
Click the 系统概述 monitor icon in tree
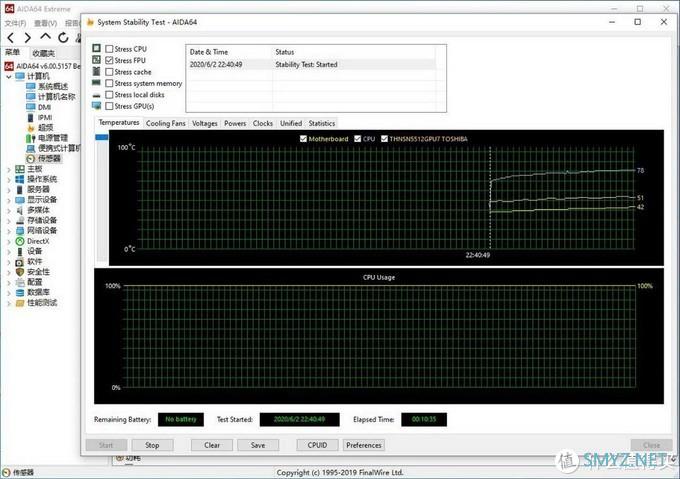[30, 86]
